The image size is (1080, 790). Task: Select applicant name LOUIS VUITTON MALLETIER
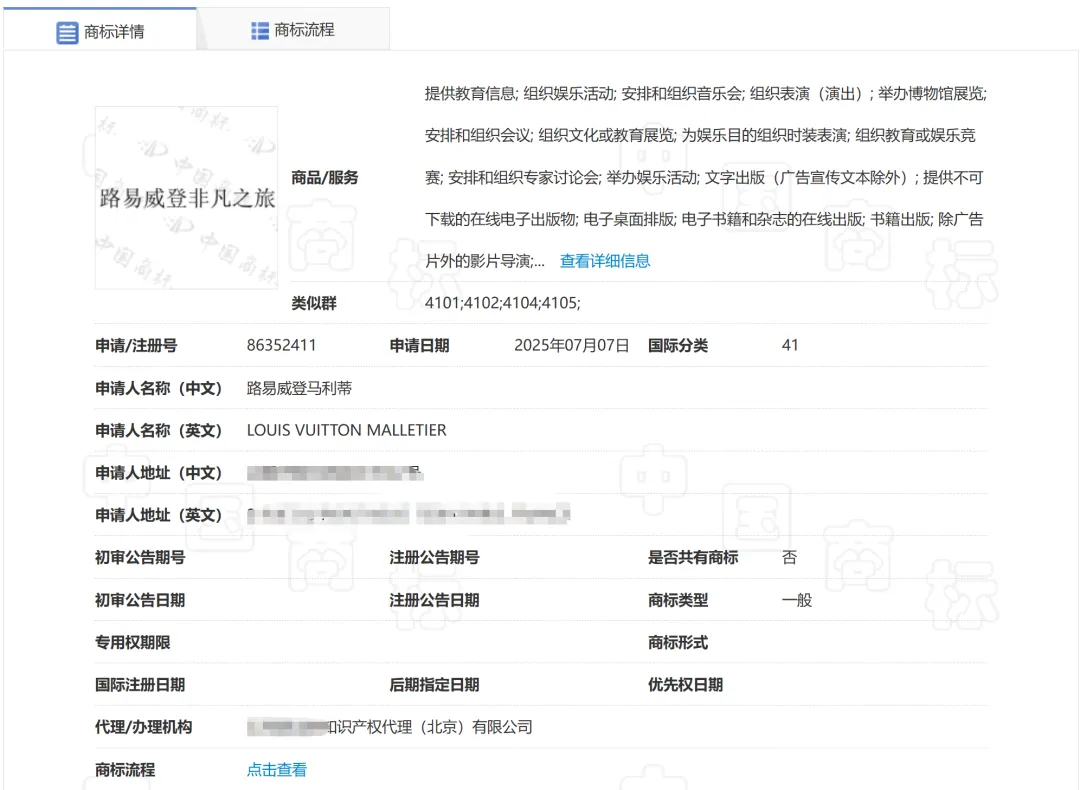click(346, 430)
